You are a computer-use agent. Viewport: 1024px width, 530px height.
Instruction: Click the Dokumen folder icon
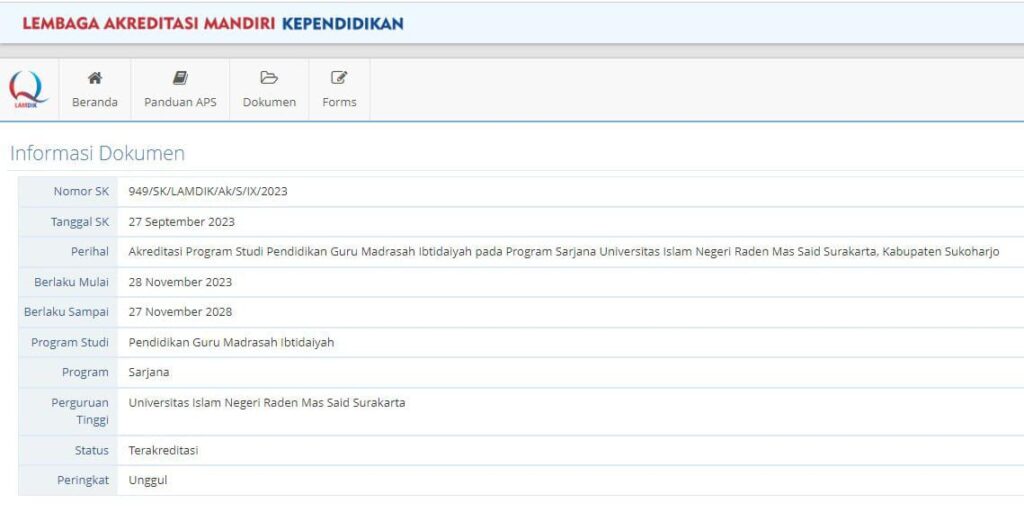[269, 78]
